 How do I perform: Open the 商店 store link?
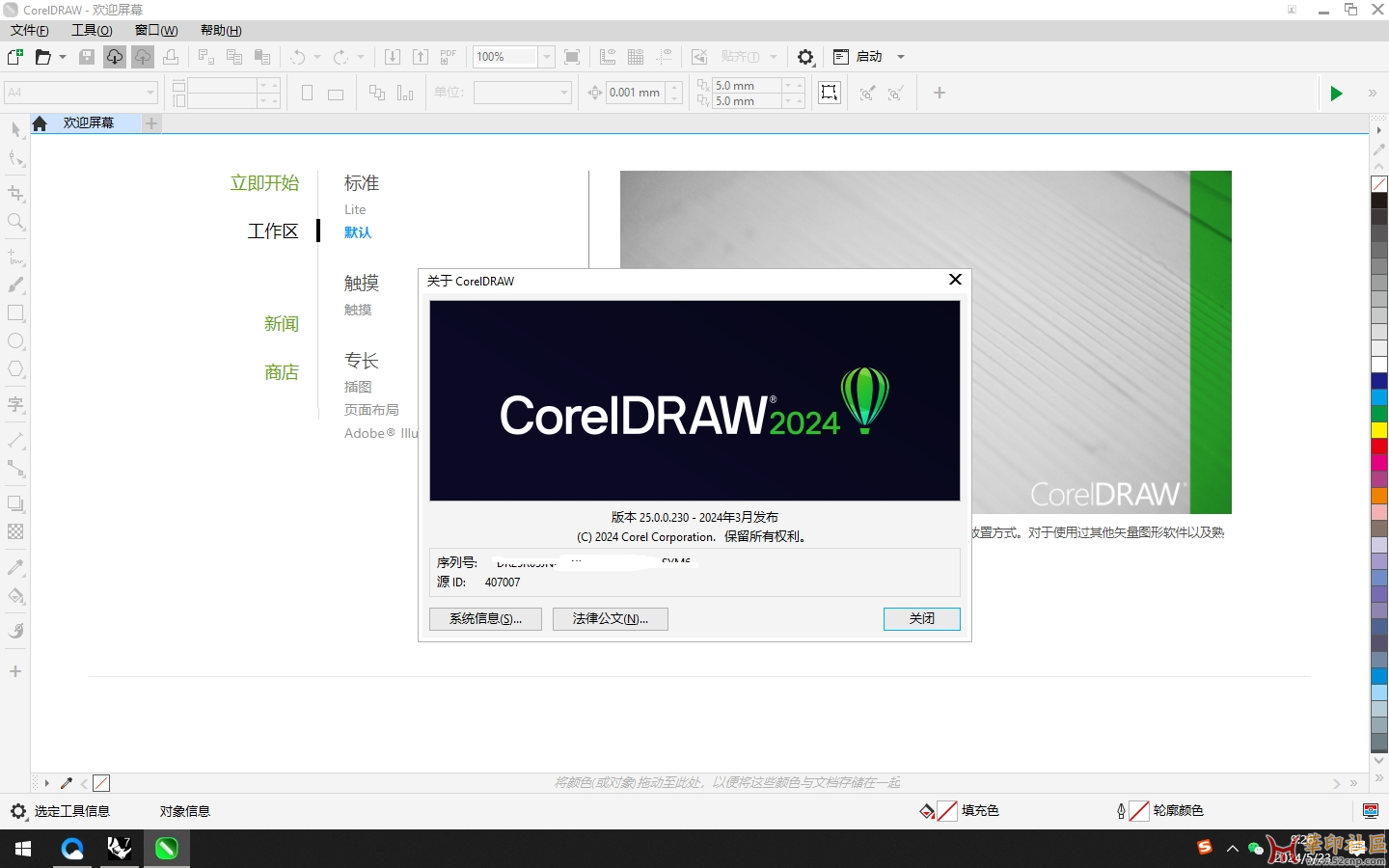(x=282, y=372)
